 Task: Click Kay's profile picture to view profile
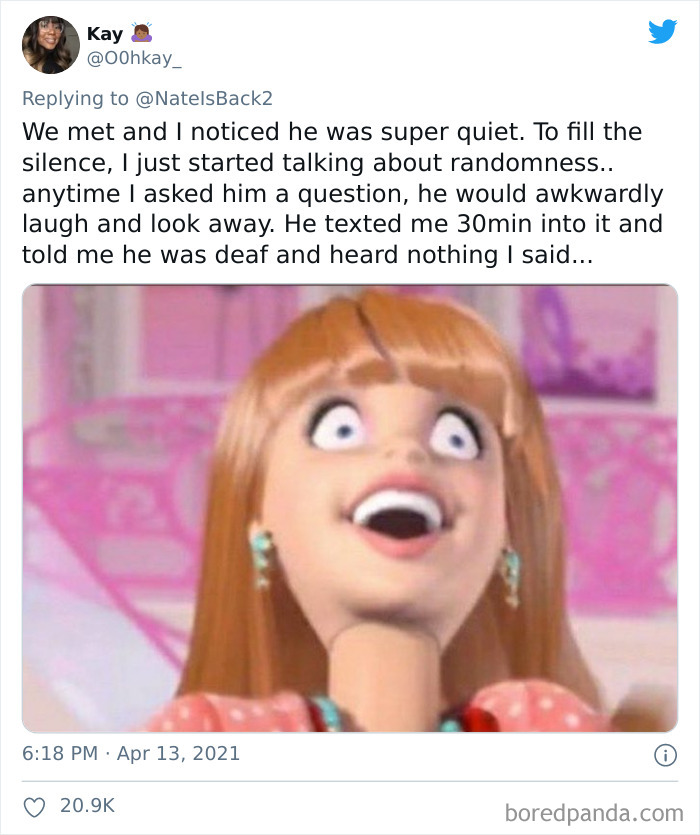[x=48, y=43]
